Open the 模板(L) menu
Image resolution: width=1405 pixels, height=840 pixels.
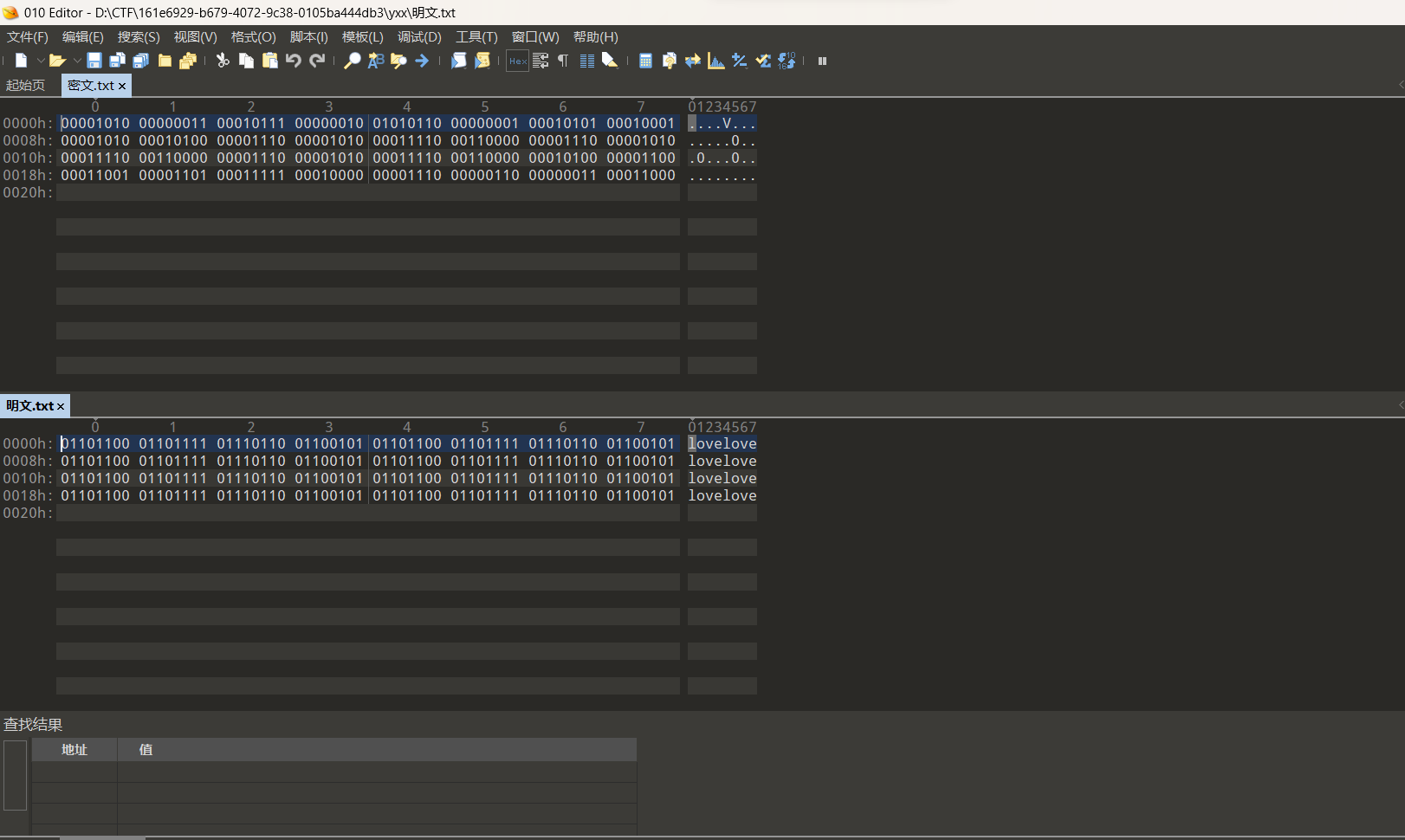362,37
